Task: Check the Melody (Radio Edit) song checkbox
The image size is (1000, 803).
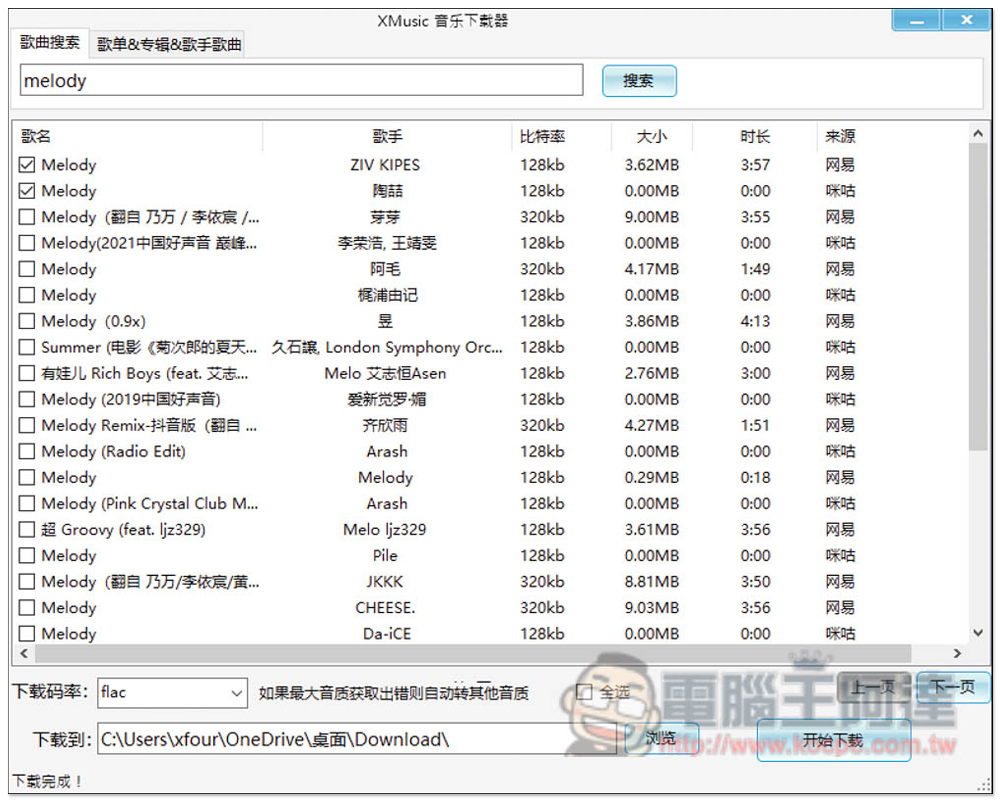Action: 27,451
